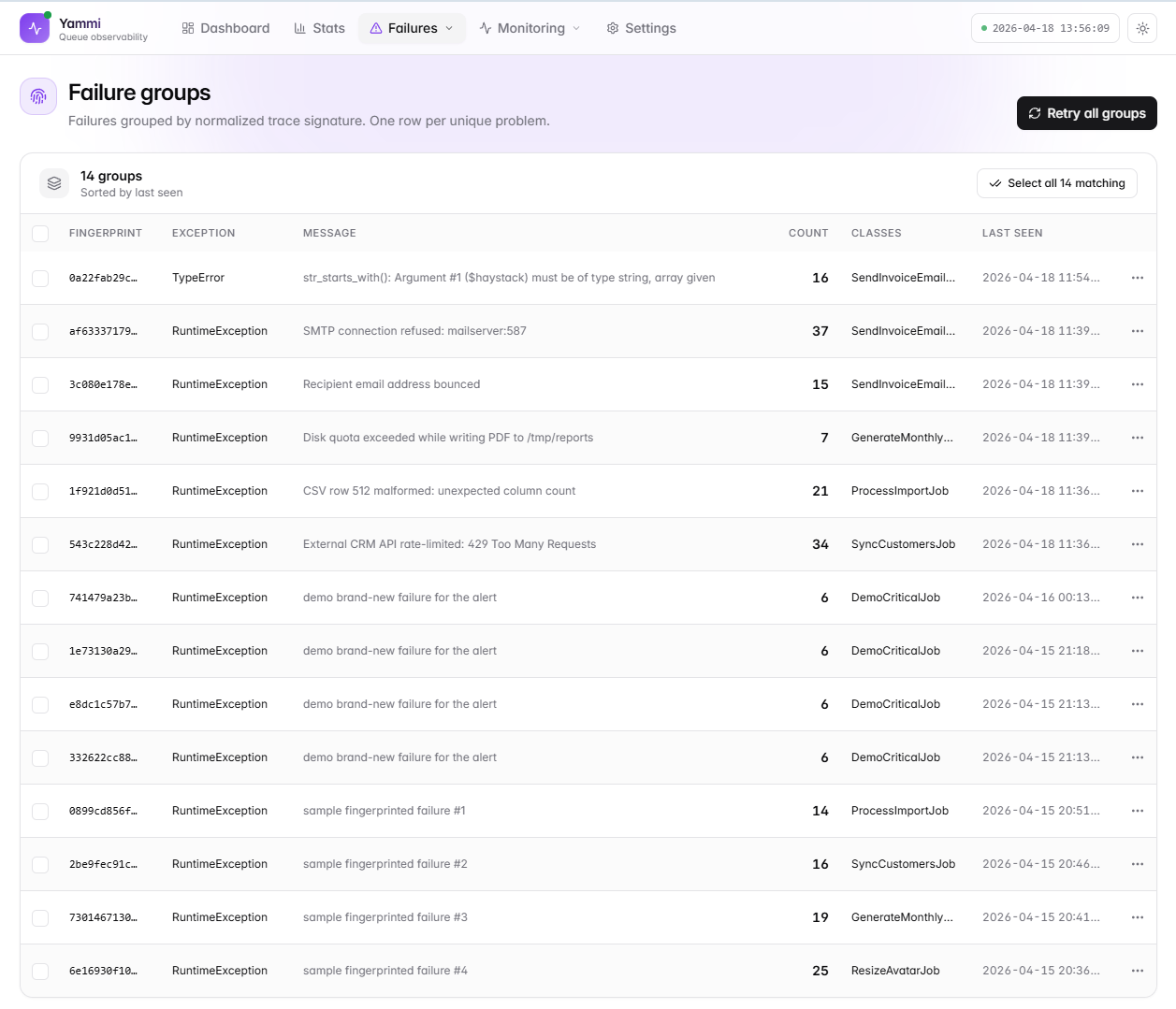Open the Stats nav item
Viewport: 1176px width, 1009px height.
click(x=319, y=28)
